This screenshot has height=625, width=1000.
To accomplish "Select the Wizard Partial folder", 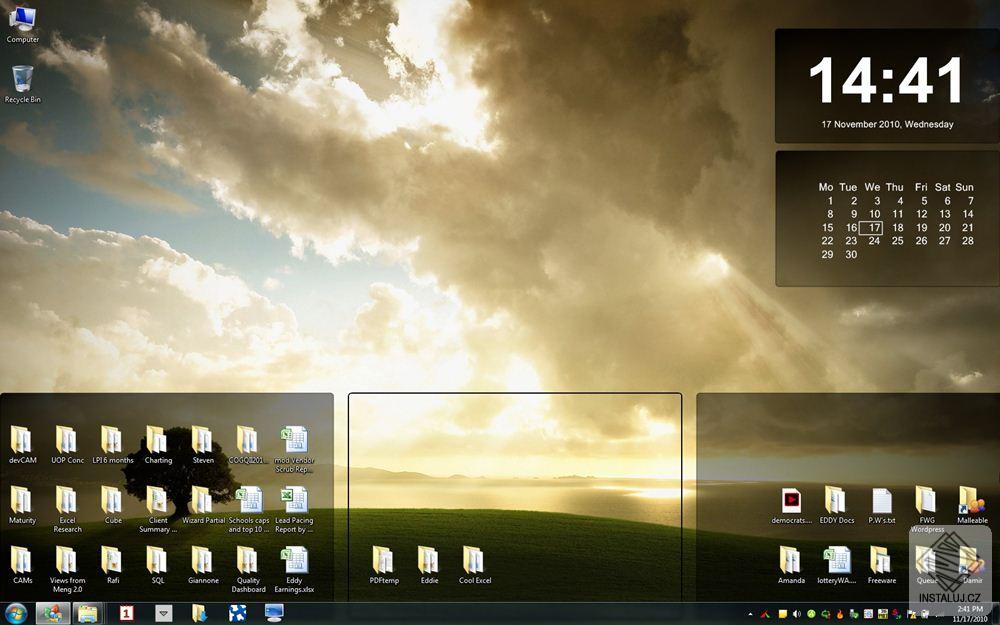I will pos(203,505).
